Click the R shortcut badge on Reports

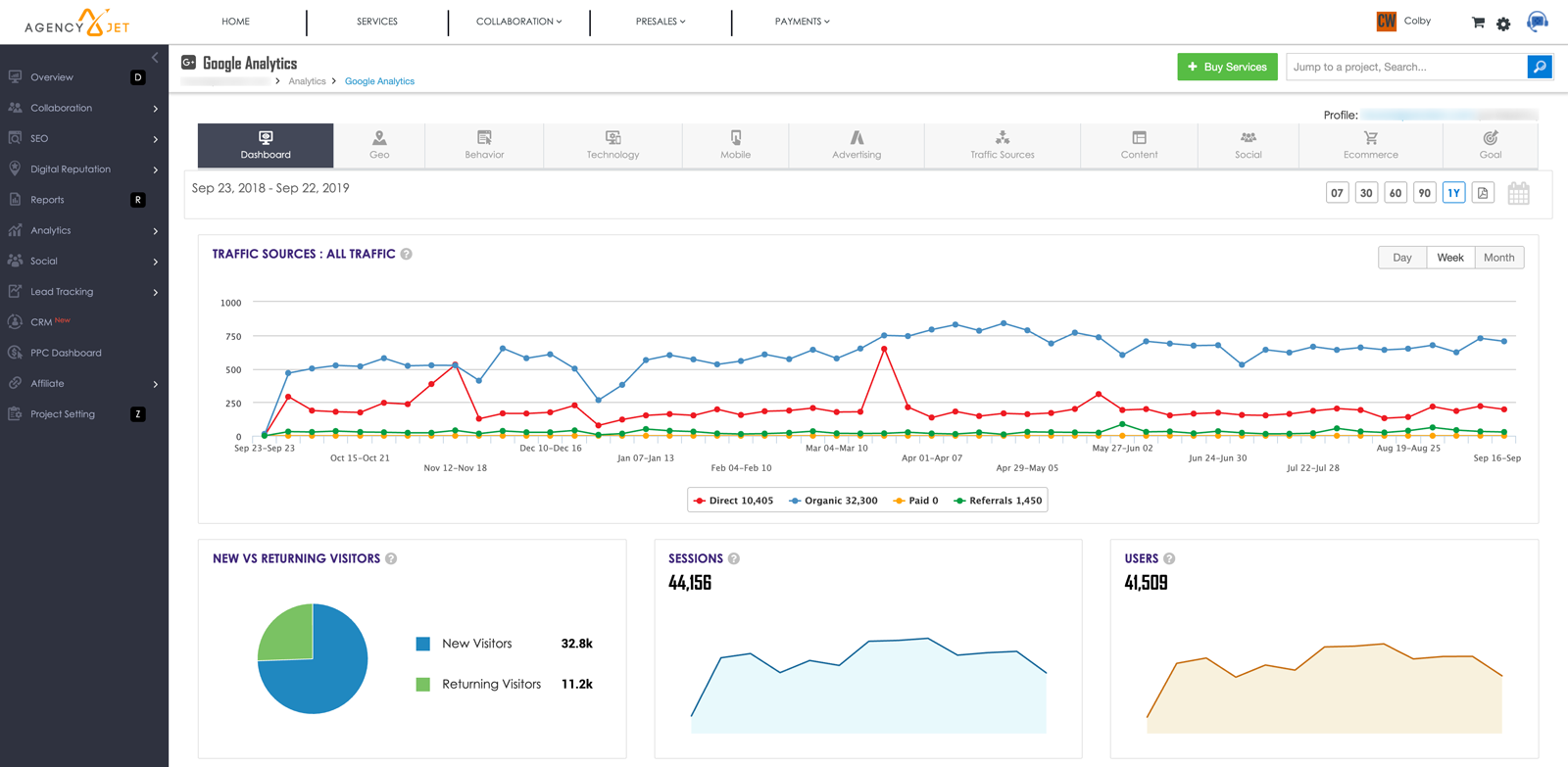coord(138,200)
